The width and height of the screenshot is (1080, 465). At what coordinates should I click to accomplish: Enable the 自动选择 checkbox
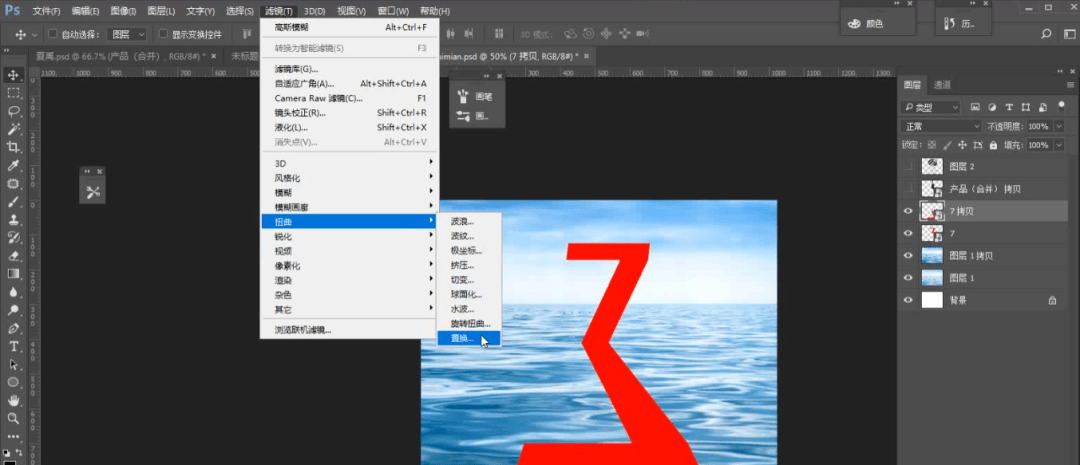point(53,34)
